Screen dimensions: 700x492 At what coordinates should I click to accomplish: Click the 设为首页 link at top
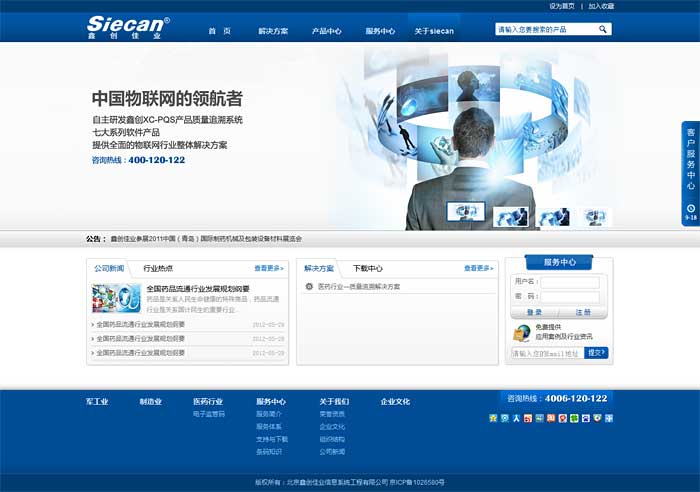coord(562,6)
